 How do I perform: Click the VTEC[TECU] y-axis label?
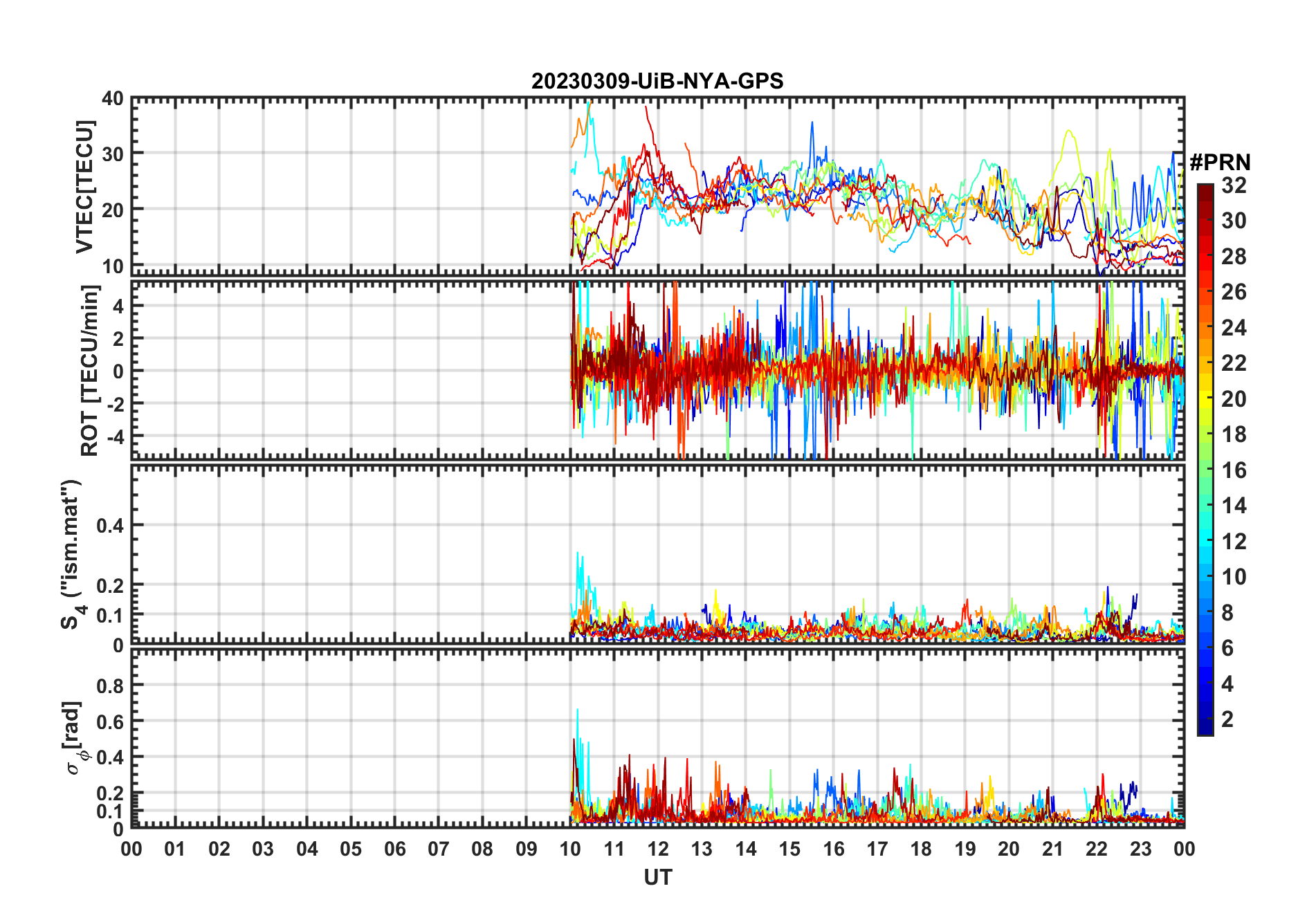[84, 187]
